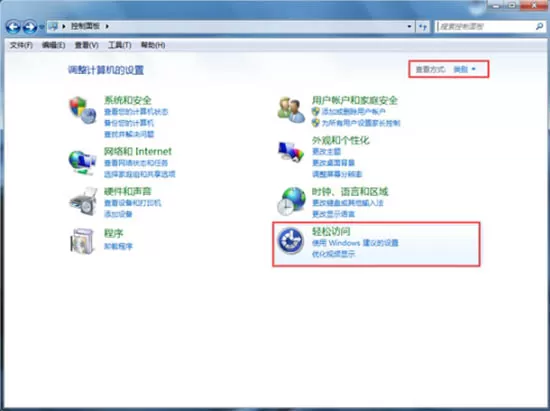Click 查找并解决问题 link
The height and width of the screenshot is (411, 550).
coord(129,134)
